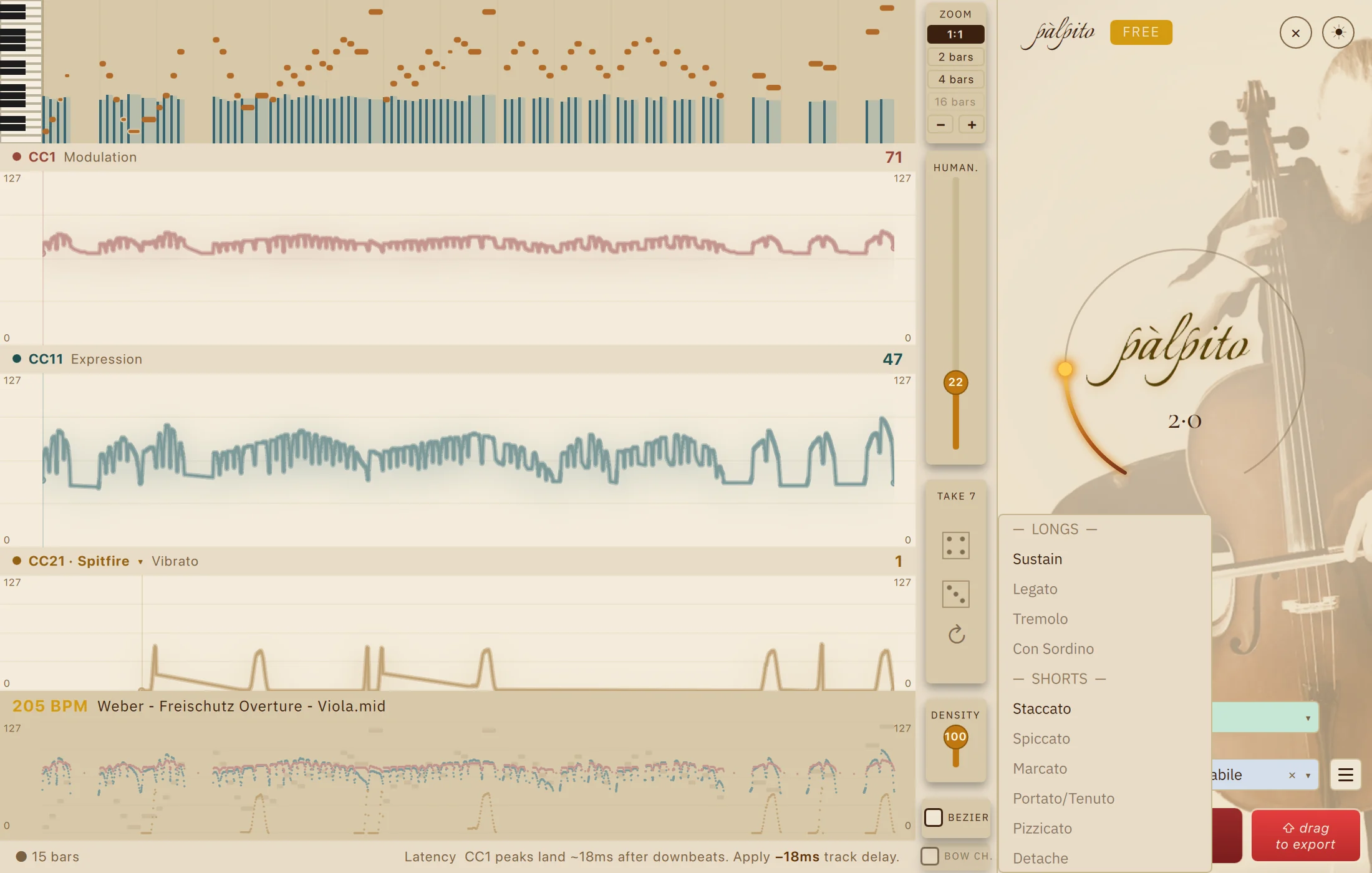Viewport: 1372px width, 873px height.
Task: Clear the '…abile' combo box with its x
Action: (x=1292, y=775)
